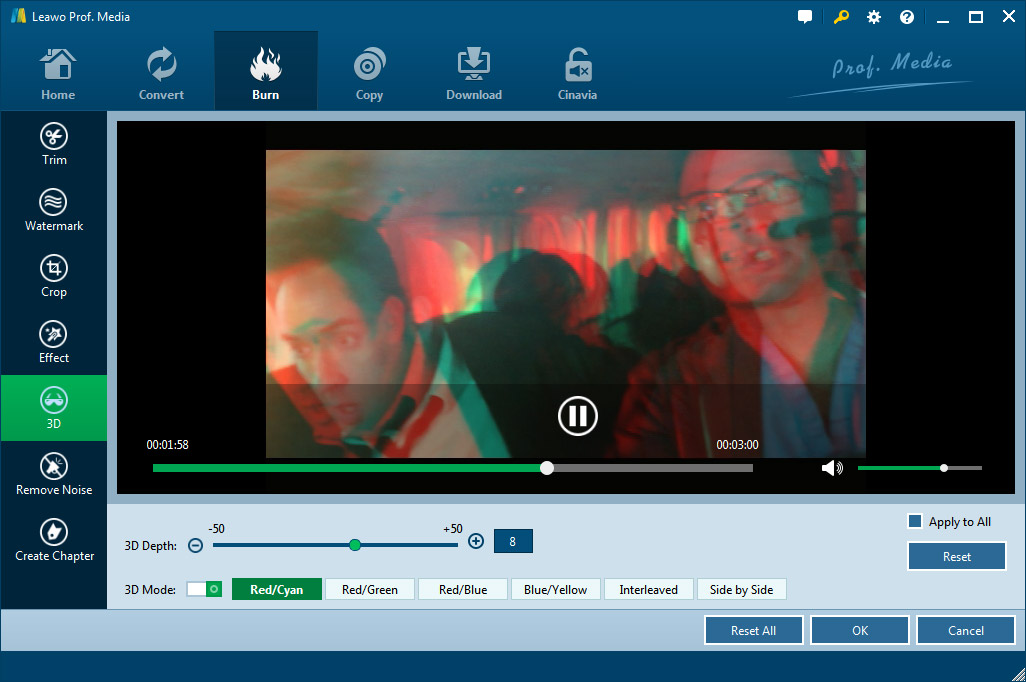Click the key registration icon

point(840,17)
